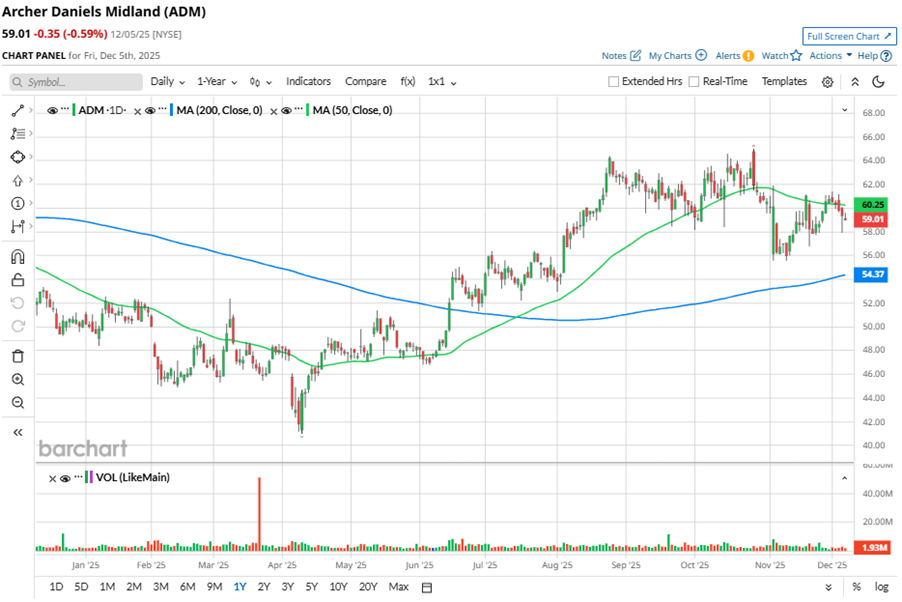This screenshot has width=902, height=602.
Task: Open the Full Screen Chart
Action: (x=849, y=36)
